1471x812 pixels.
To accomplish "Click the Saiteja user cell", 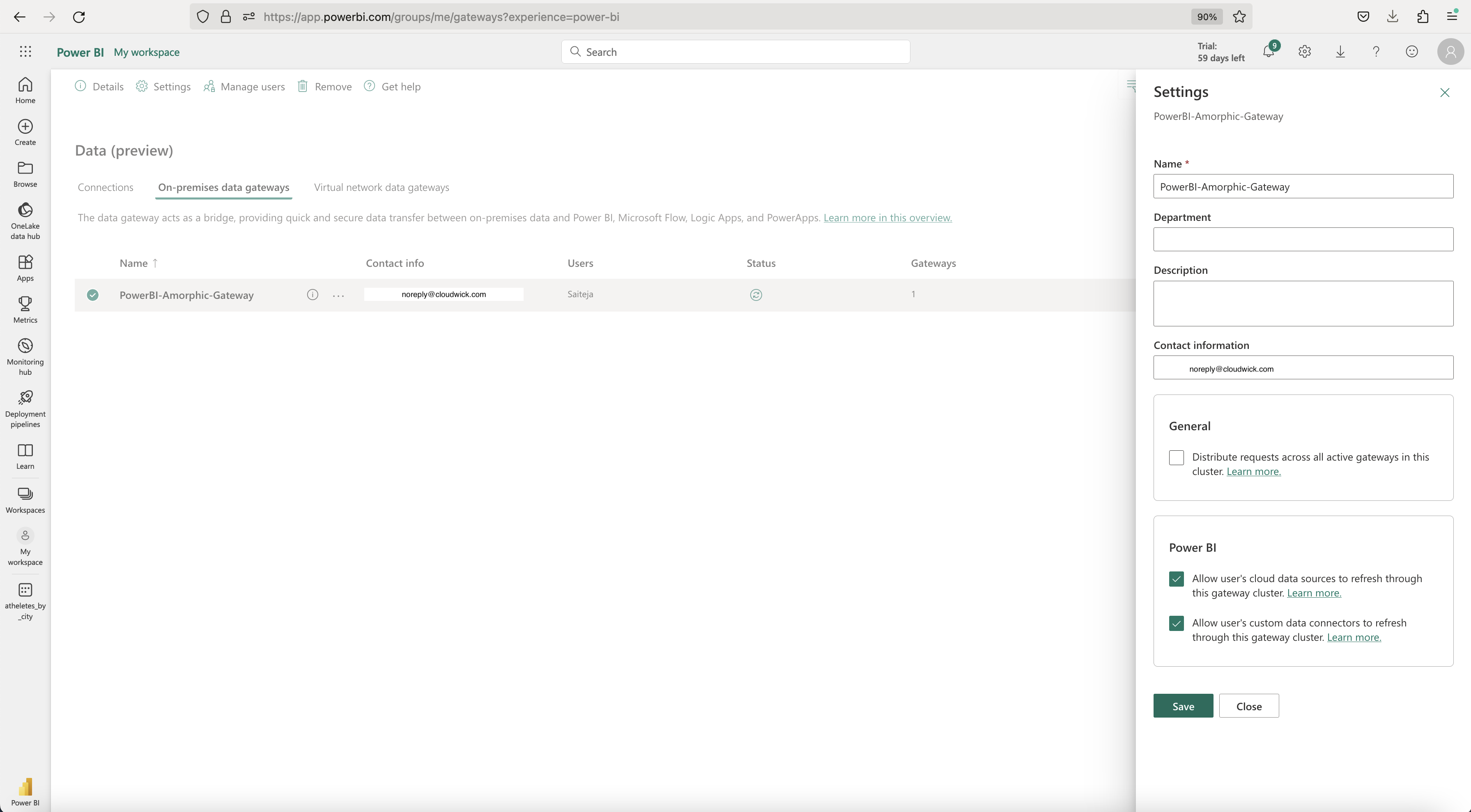I will click(x=580, y=294).
